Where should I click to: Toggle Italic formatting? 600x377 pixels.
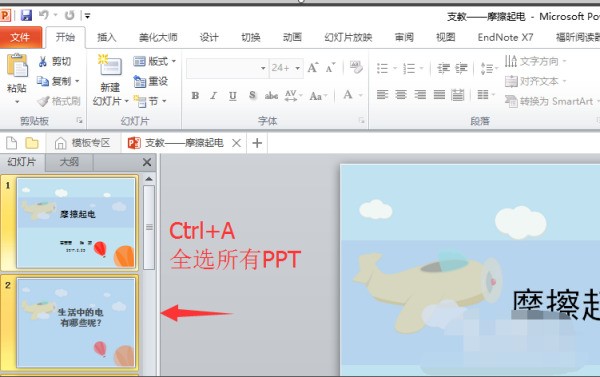tap(214, 95)
